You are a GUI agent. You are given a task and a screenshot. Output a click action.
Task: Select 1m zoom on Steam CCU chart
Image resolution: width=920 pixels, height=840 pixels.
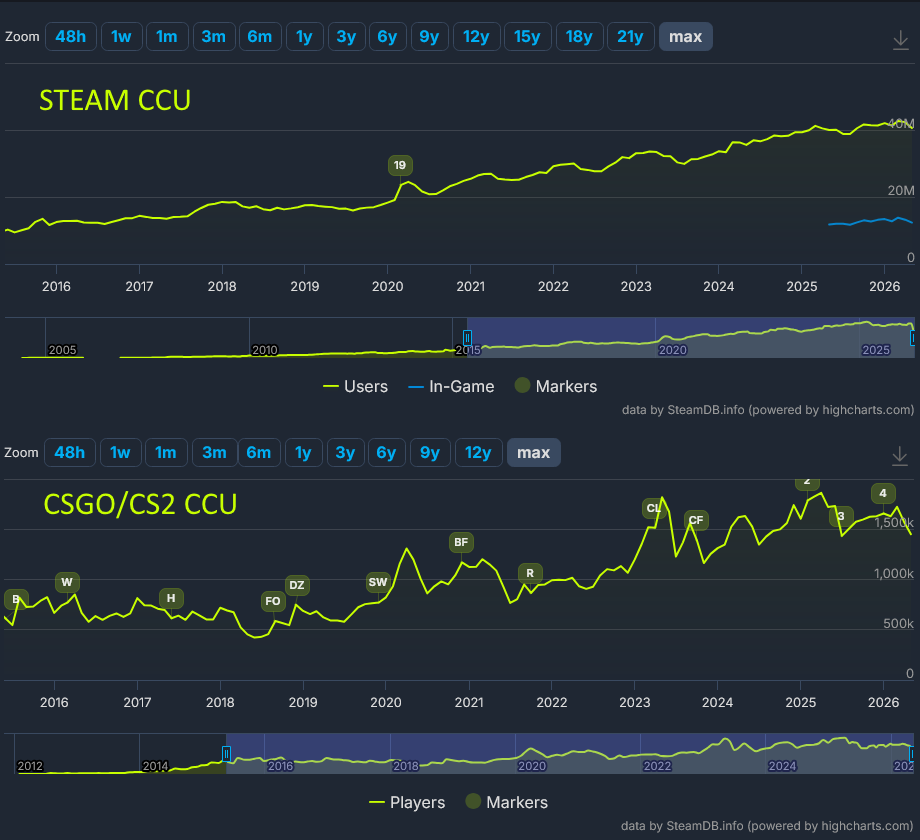pos(167,37)
